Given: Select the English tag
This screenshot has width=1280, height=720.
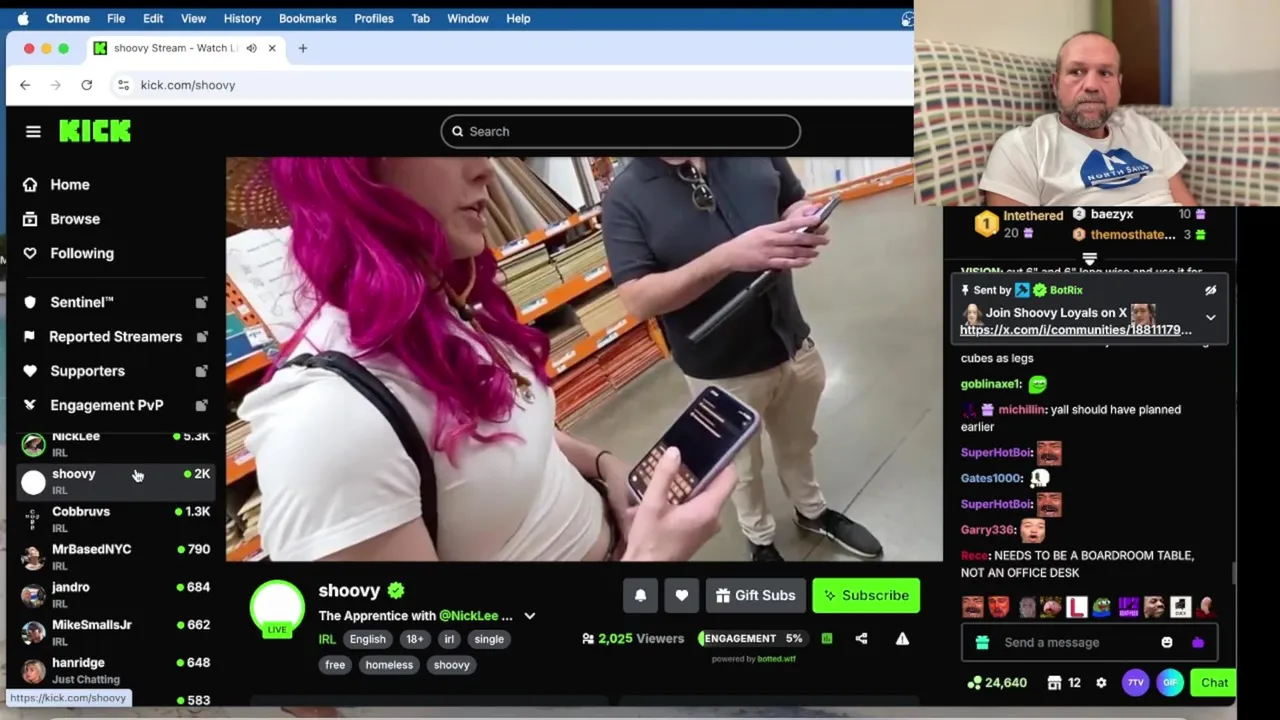Looking at the screenshot, I should pyautogui.click(x=368, y=639).
